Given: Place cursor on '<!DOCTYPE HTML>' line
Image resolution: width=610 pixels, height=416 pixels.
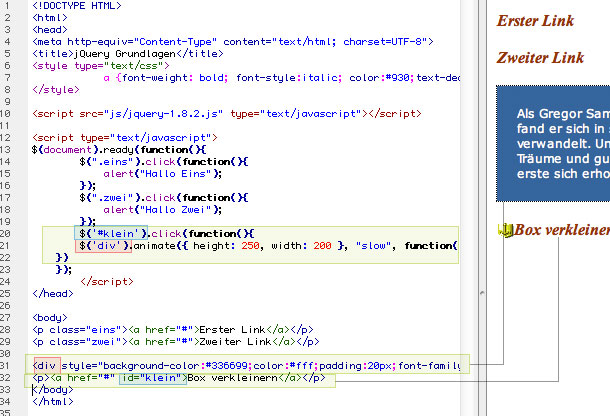Looking at the screenshot, I should (77, 6).
